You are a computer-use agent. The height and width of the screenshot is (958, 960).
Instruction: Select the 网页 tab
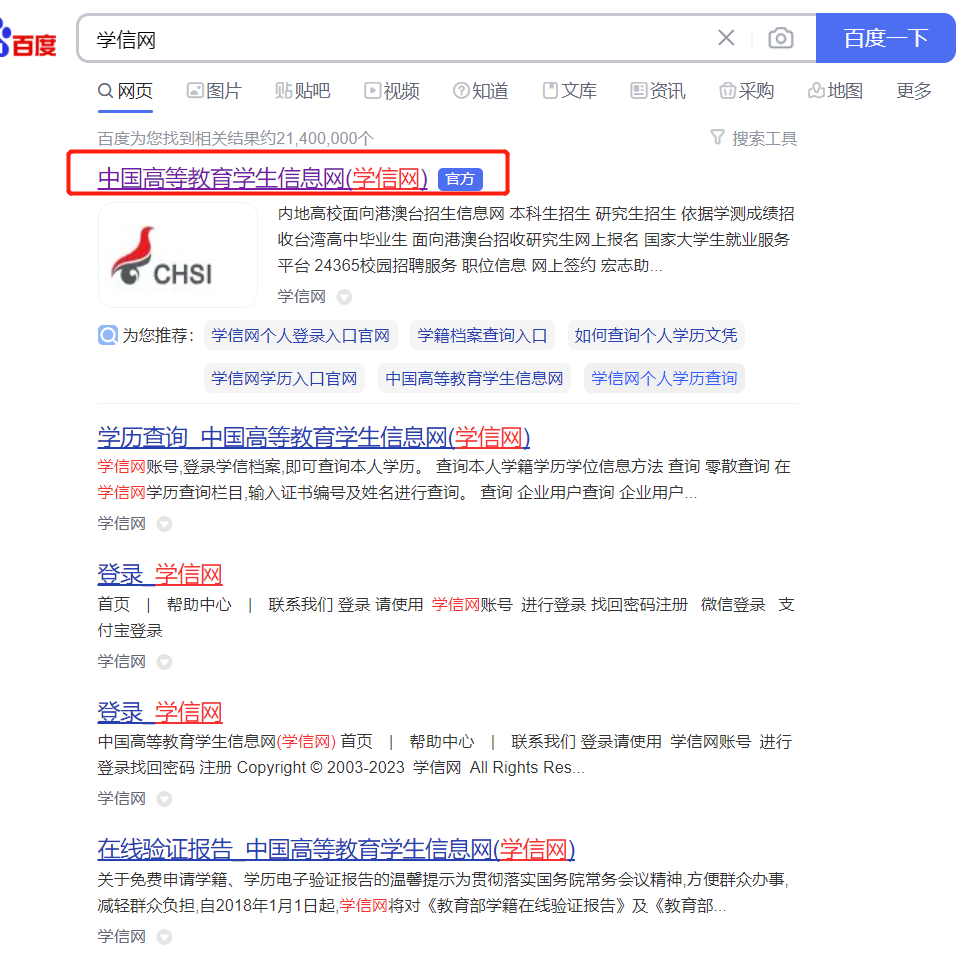pyautogui.click(x=126, y=91)
